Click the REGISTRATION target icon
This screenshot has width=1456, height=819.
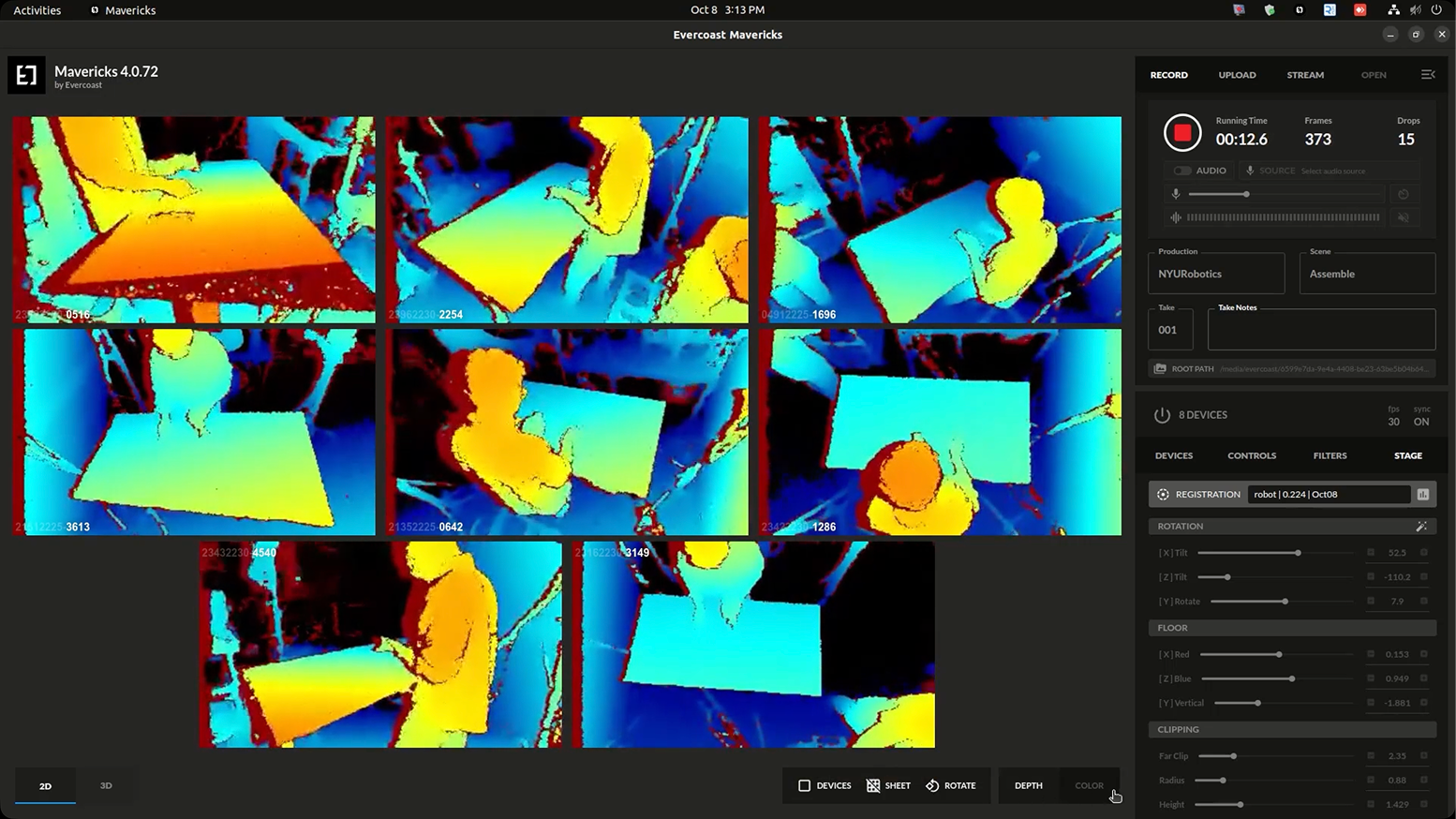[1163, 494]
